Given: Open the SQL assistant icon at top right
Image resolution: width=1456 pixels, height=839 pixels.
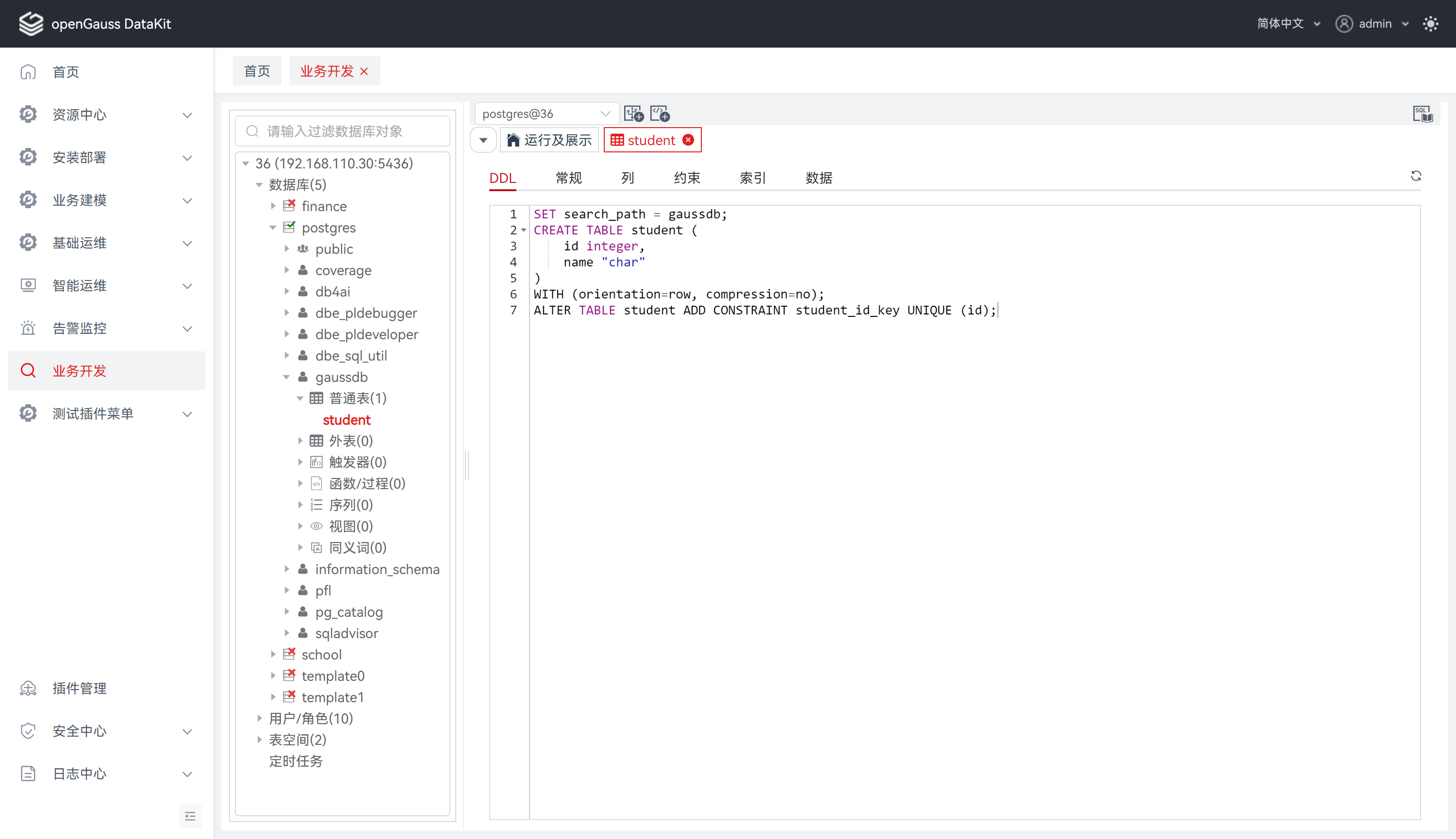Looking at the screenshot, I should (x=1423, y=114).
